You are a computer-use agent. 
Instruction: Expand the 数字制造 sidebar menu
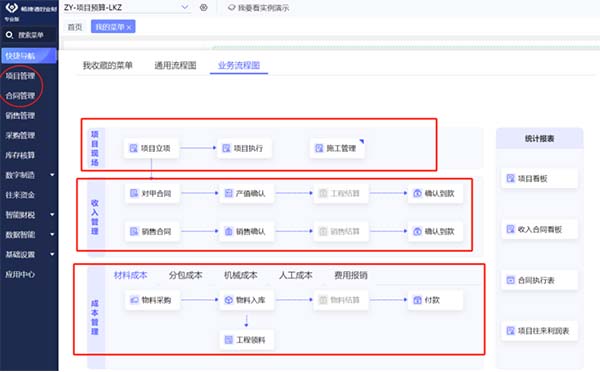tap(52, 175)
